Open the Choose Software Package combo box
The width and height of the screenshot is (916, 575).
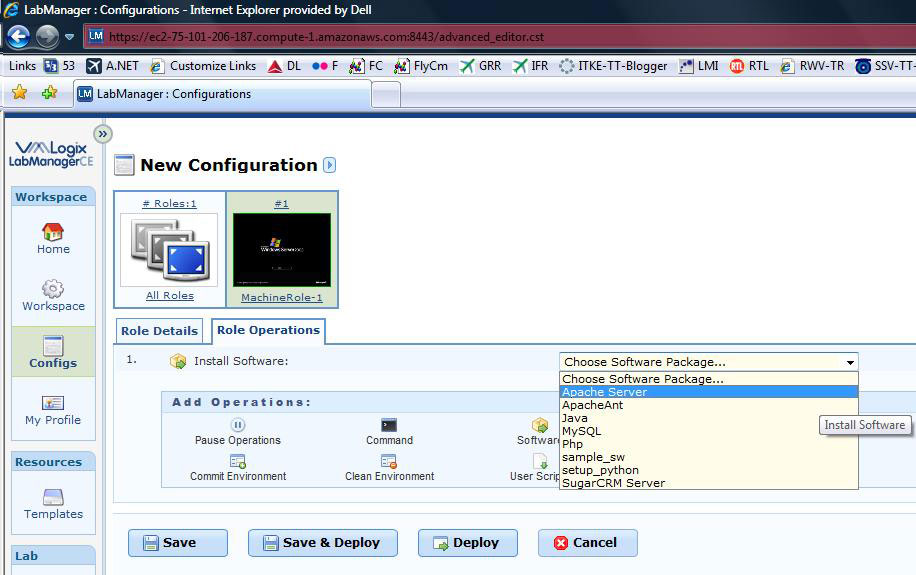(x=709, y=362)
